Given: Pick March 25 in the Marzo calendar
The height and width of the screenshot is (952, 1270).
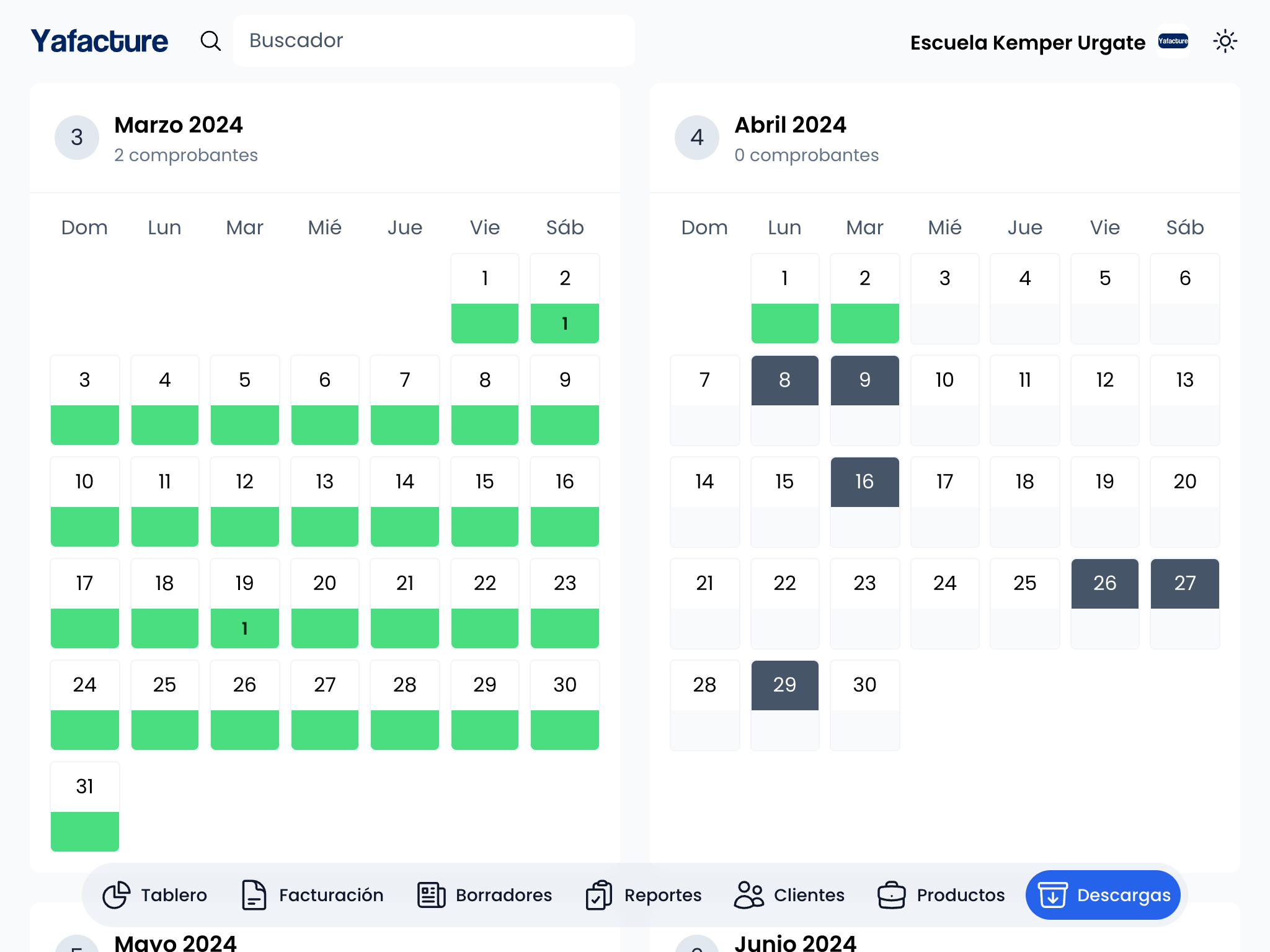Looking at the screenshot, I should (x=165, y=705).
